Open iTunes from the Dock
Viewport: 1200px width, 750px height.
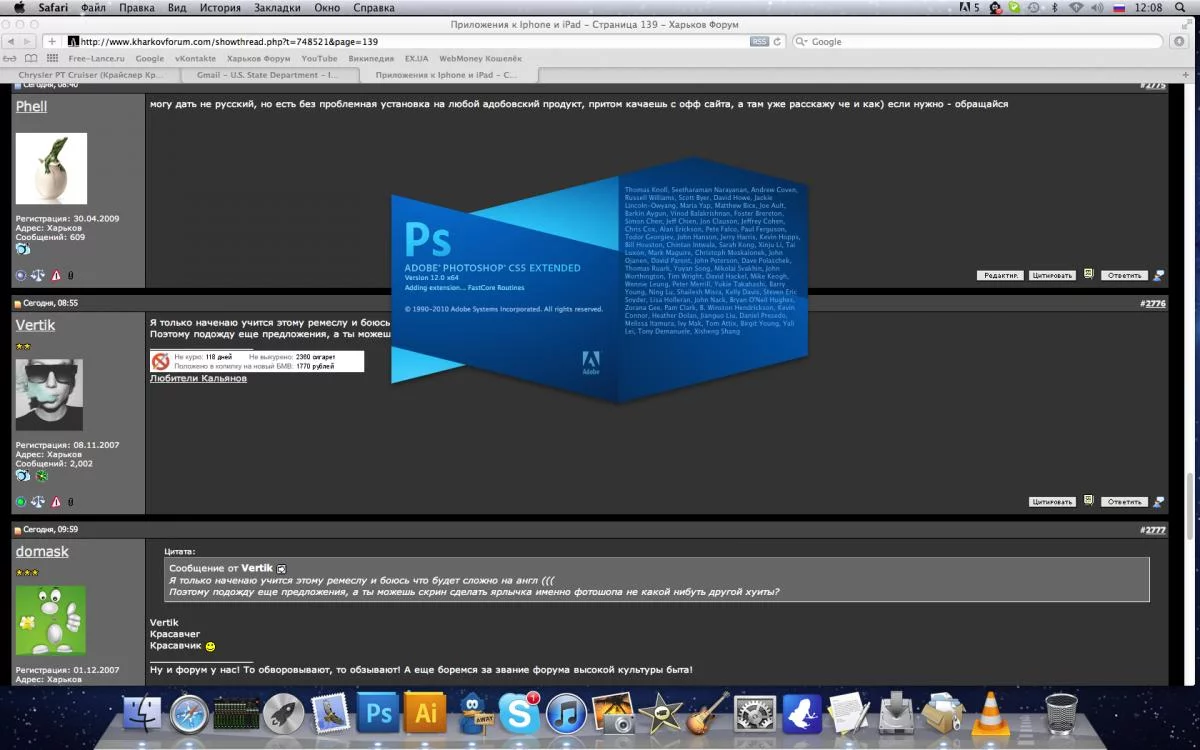coord(566,713)
